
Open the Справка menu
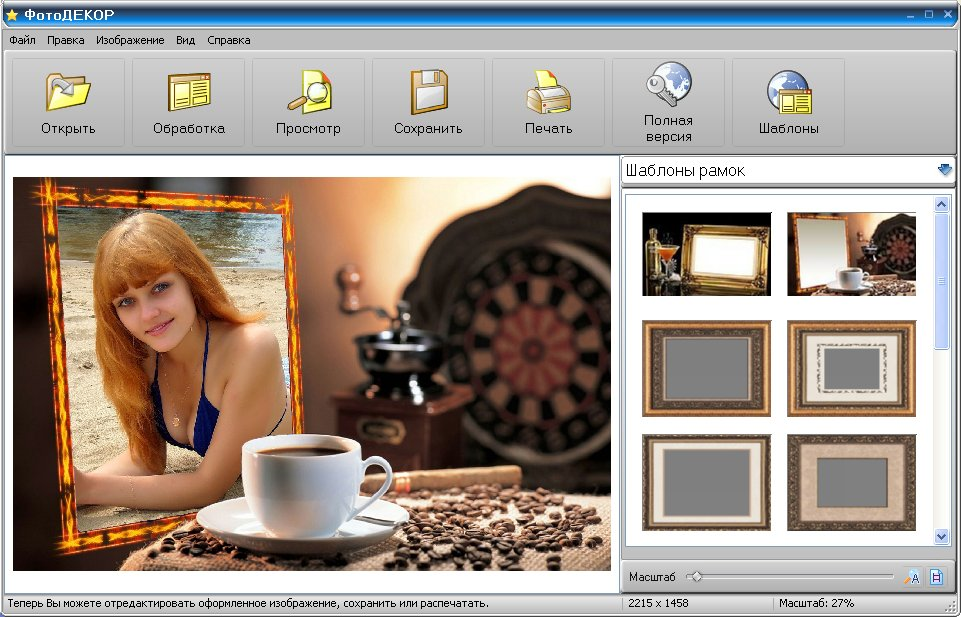click(229, 40)
